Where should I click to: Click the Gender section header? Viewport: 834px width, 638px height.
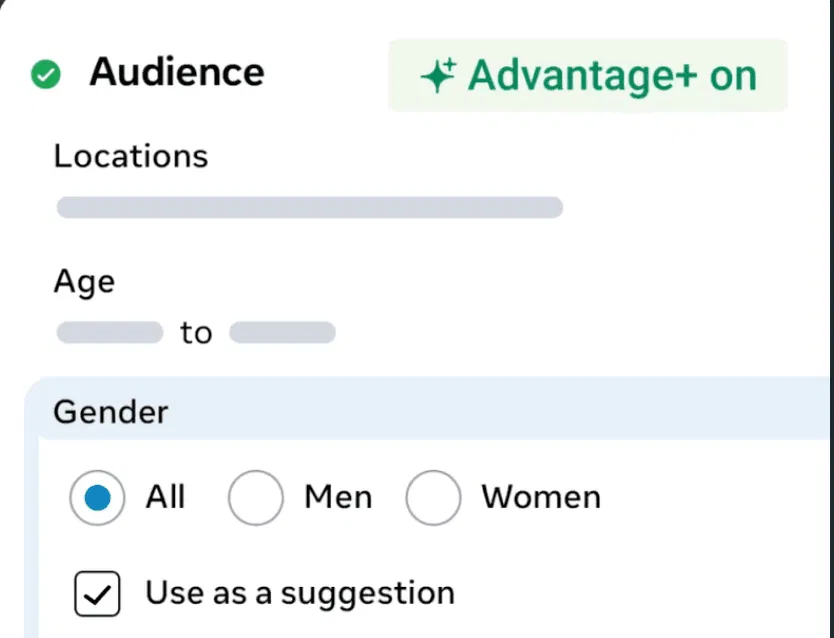(x=110, y=411)
